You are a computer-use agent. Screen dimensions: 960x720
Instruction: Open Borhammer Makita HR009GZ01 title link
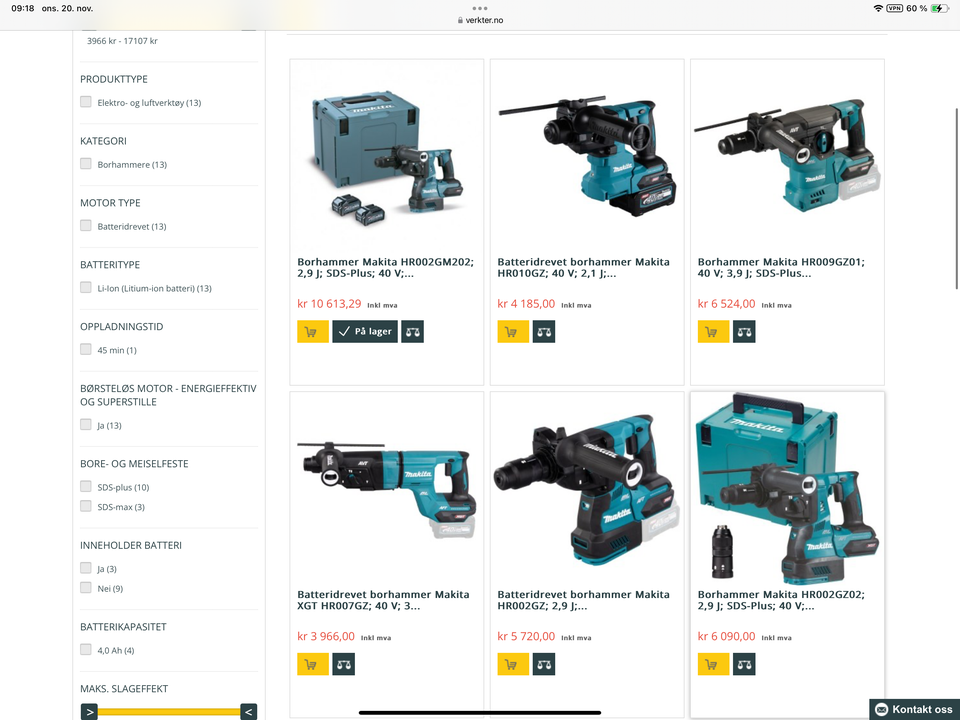click(x=781, y=268)
